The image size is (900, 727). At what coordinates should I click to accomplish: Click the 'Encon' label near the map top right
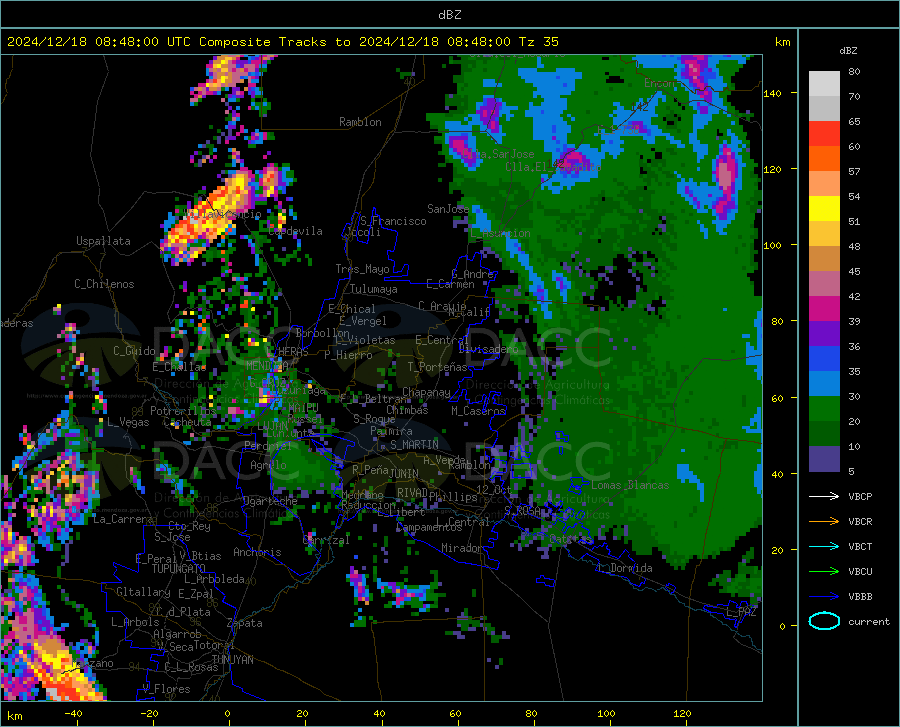click(659, 83)
